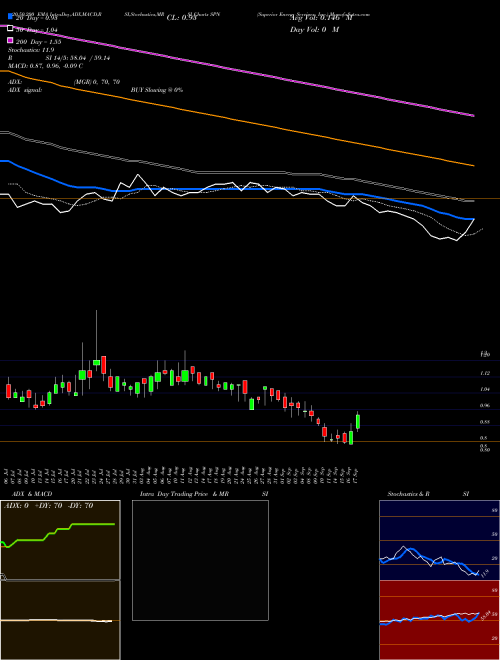500x660 pixels.
Task: Click the 'Avg Vol: 0.146 M' text
Action: (x=321, y=18)
